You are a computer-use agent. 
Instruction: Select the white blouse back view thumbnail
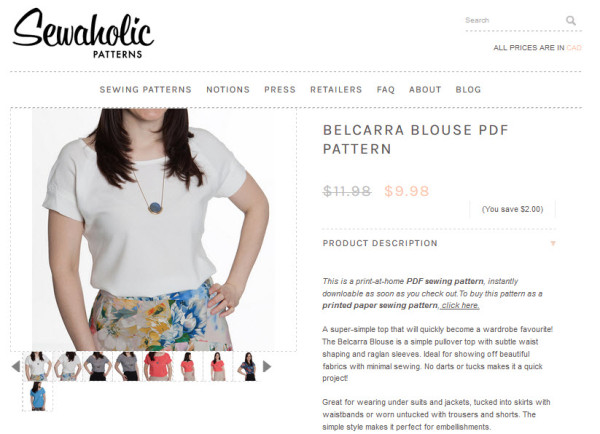[68, 366]
